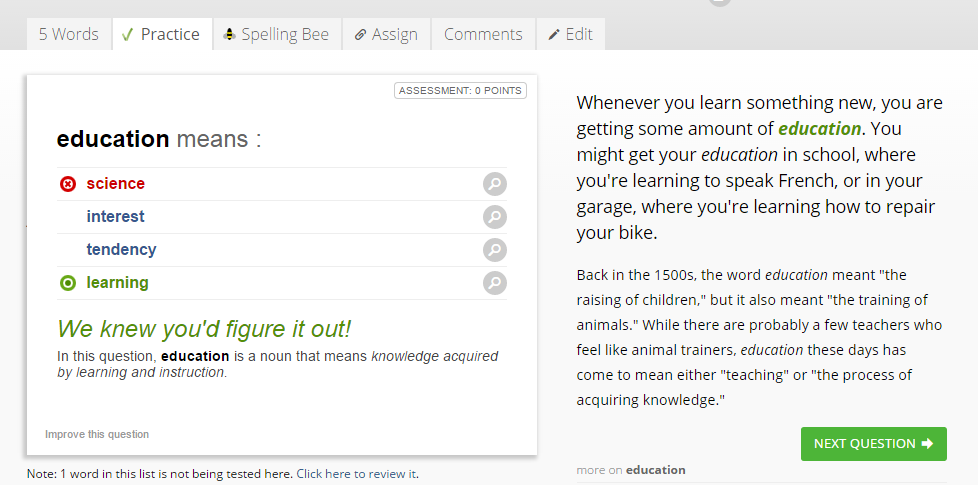Click the bee icon on Spelling Bee tab
Screen dimensions: 978x485
click(230, 34)
